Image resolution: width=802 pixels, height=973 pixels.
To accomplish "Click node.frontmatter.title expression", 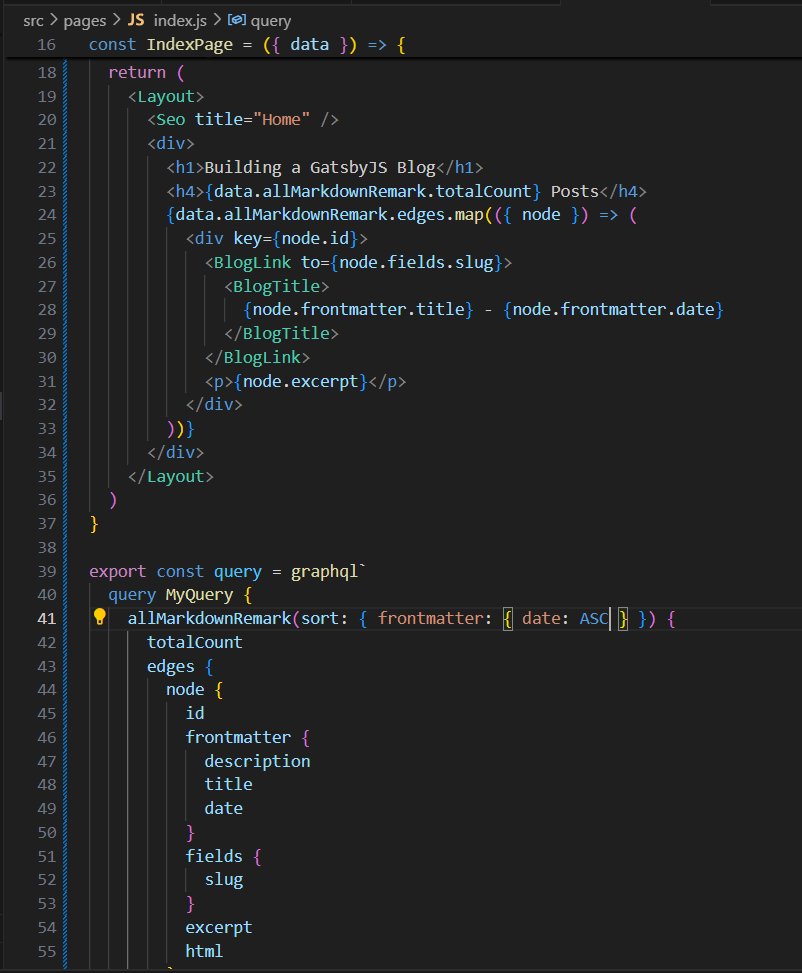I will pos(358,310).
